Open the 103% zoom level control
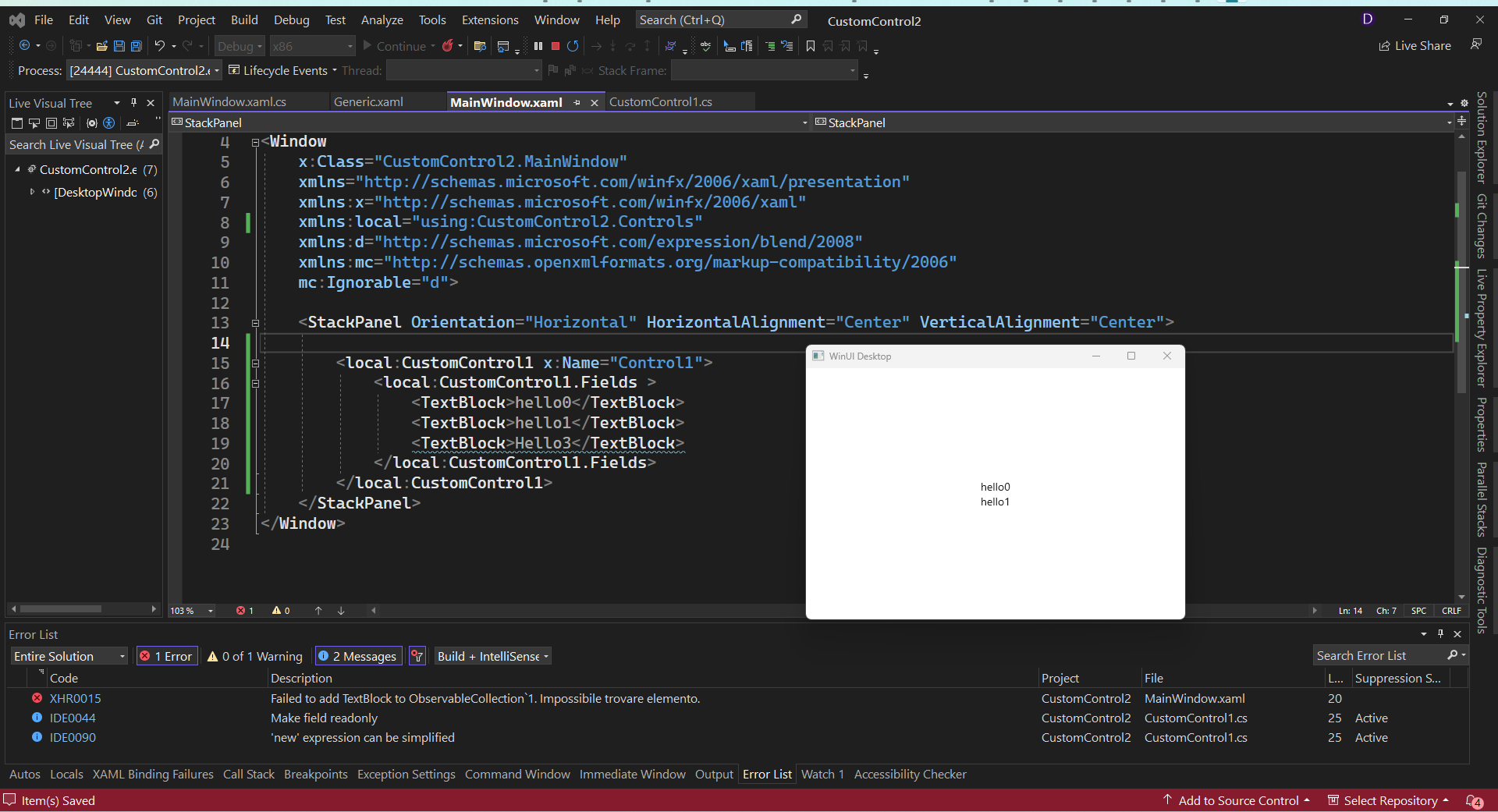This screenshot has width=1498, height=812. 190,611
